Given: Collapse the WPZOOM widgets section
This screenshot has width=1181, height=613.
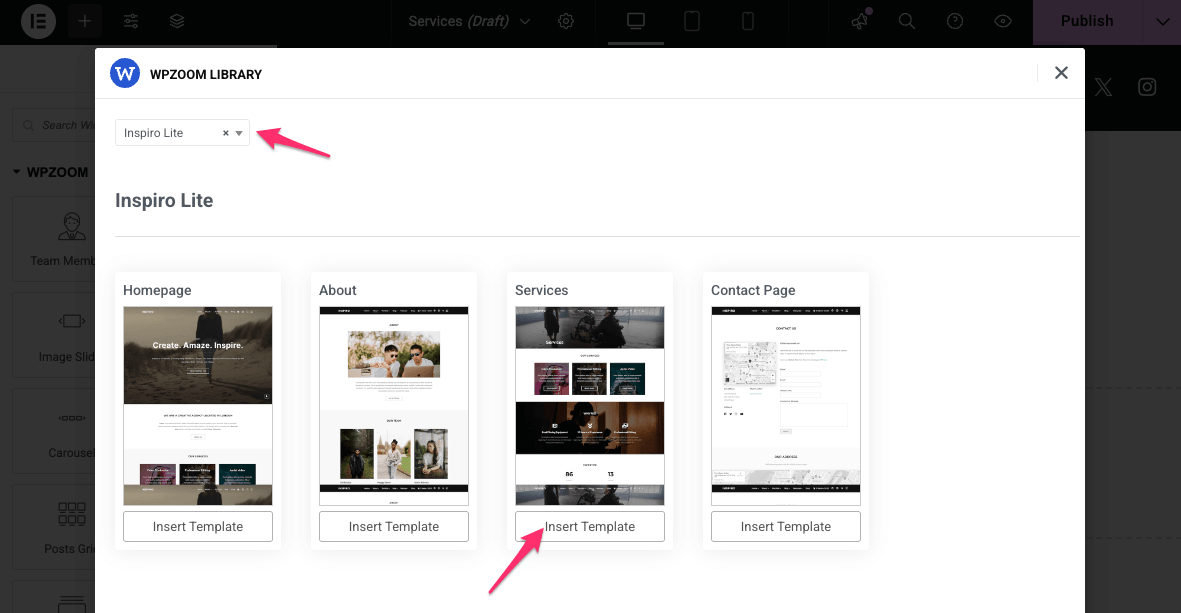Looking at the screenshot, I should coord(17,172).
